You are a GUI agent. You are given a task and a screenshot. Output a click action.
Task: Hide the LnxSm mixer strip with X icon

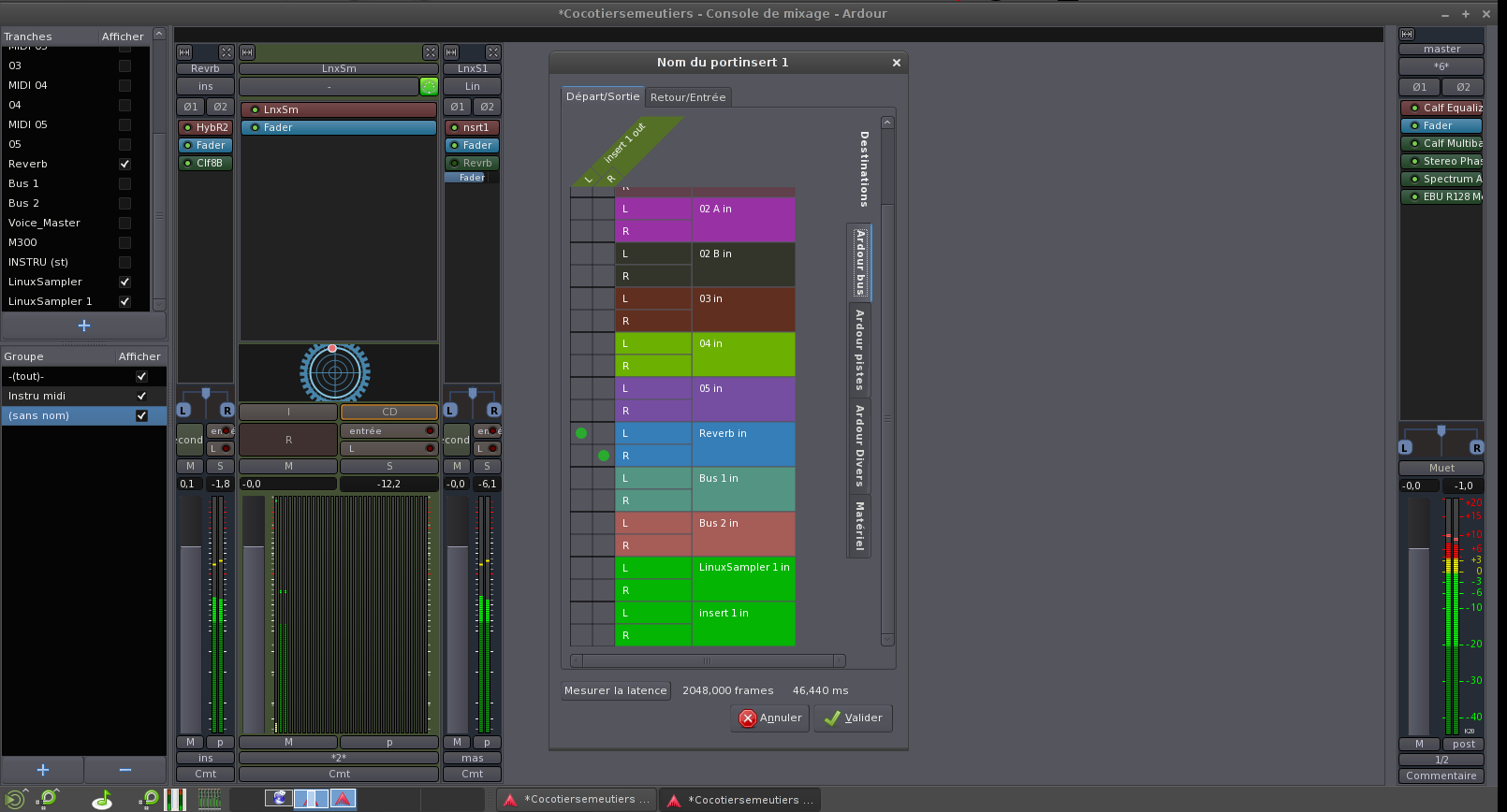pyautogui.click(x=430, y=52)
